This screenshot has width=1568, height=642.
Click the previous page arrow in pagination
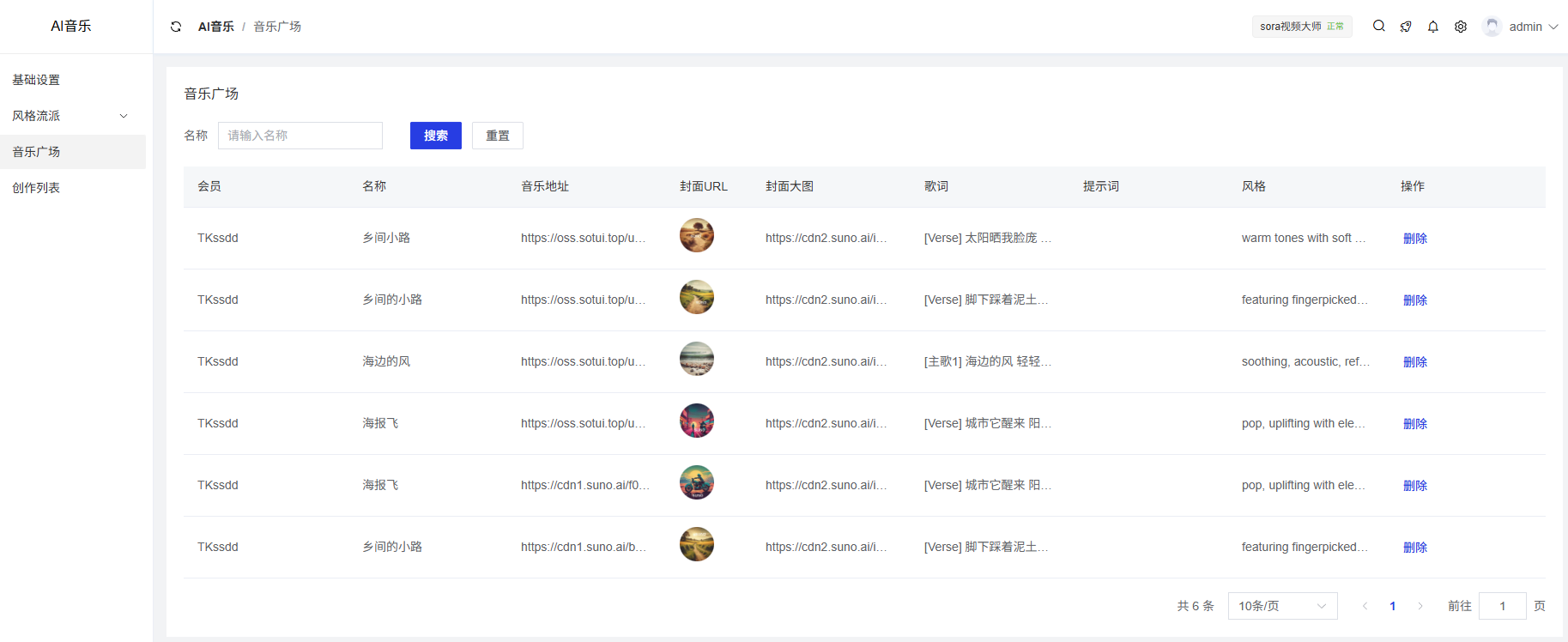[x=1365, y=606]
